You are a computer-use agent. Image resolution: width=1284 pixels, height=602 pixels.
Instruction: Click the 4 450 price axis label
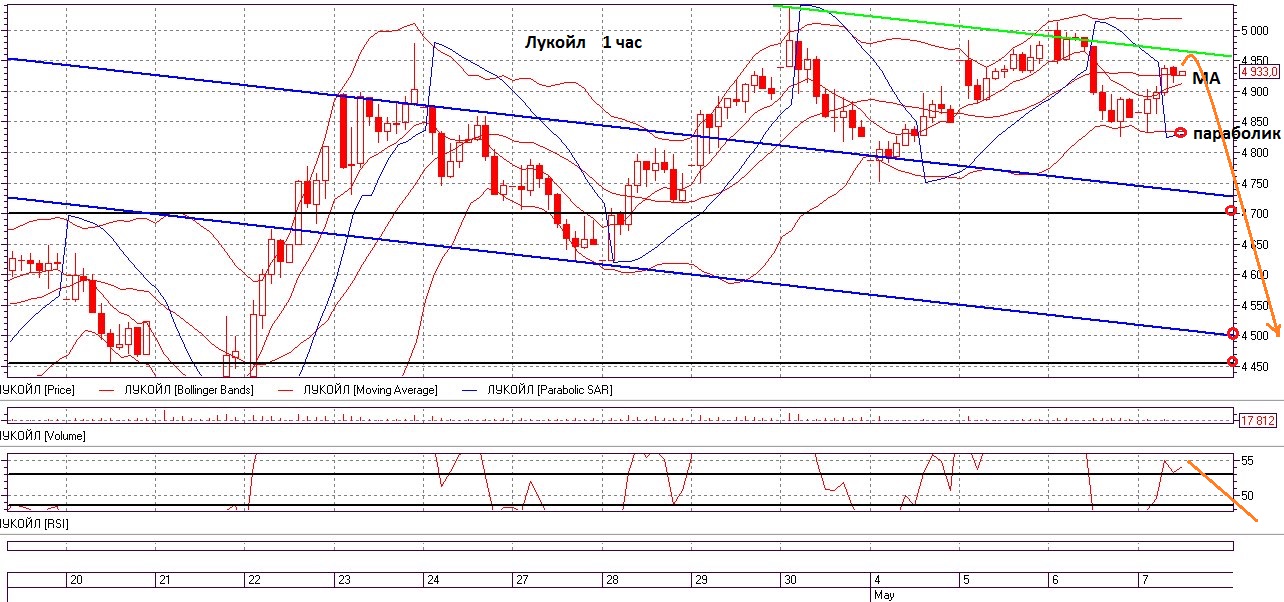tap(1255, 367)
